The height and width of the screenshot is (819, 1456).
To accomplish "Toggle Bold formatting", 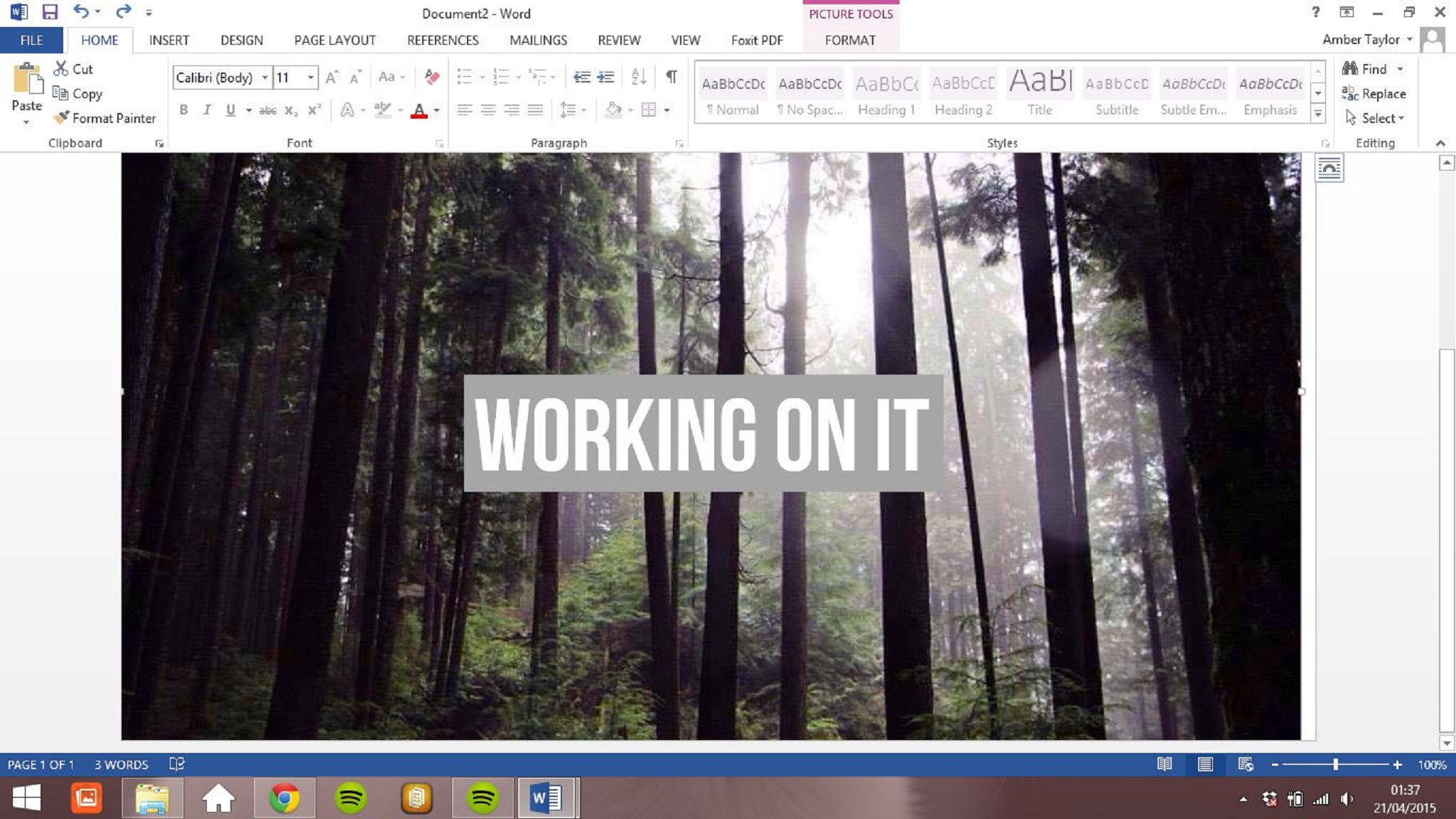I will [x=183, y=110].
